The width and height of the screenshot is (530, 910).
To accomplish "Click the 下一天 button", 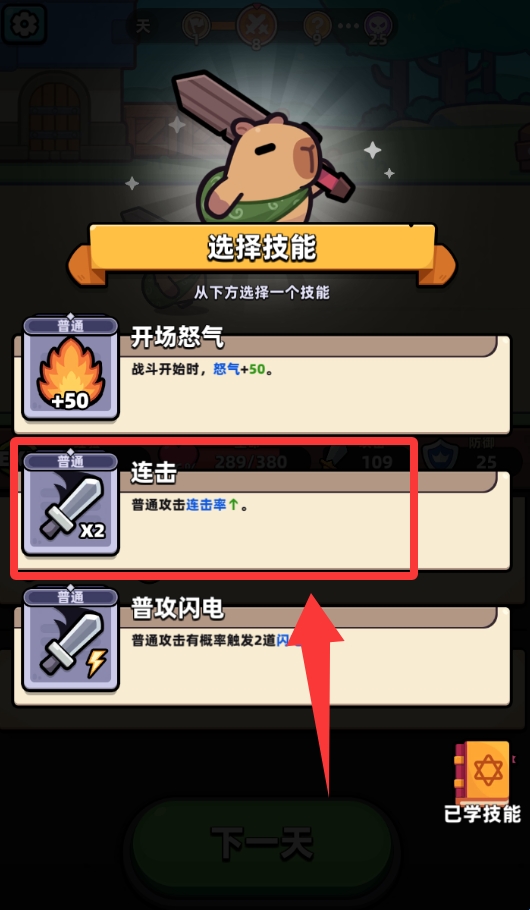I will [x=262, y=843].
